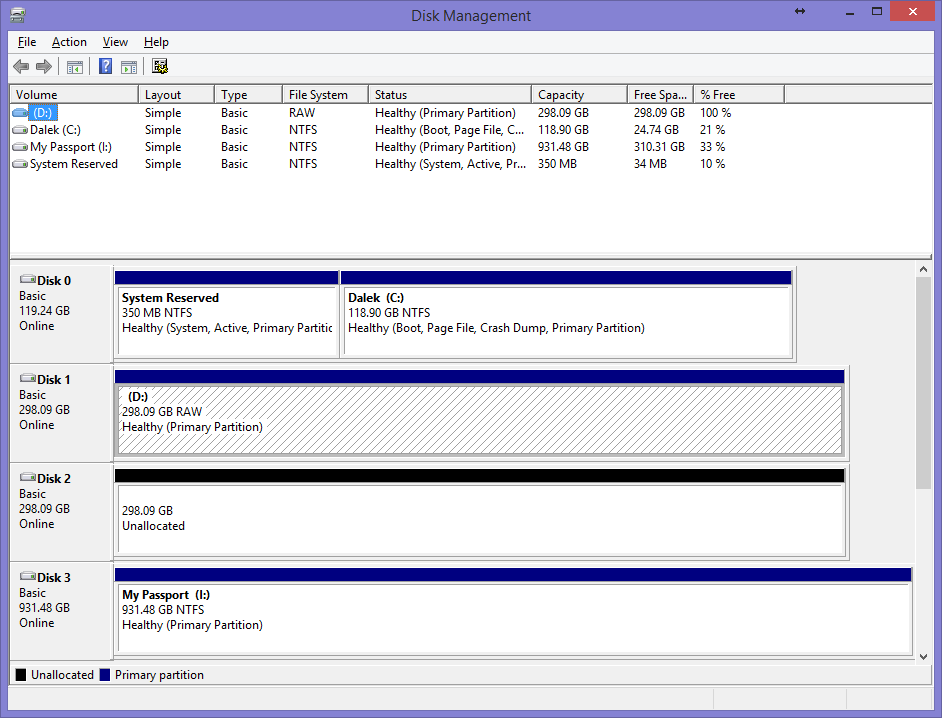Click the Disk 2 drive icon

tap(28, 478)
